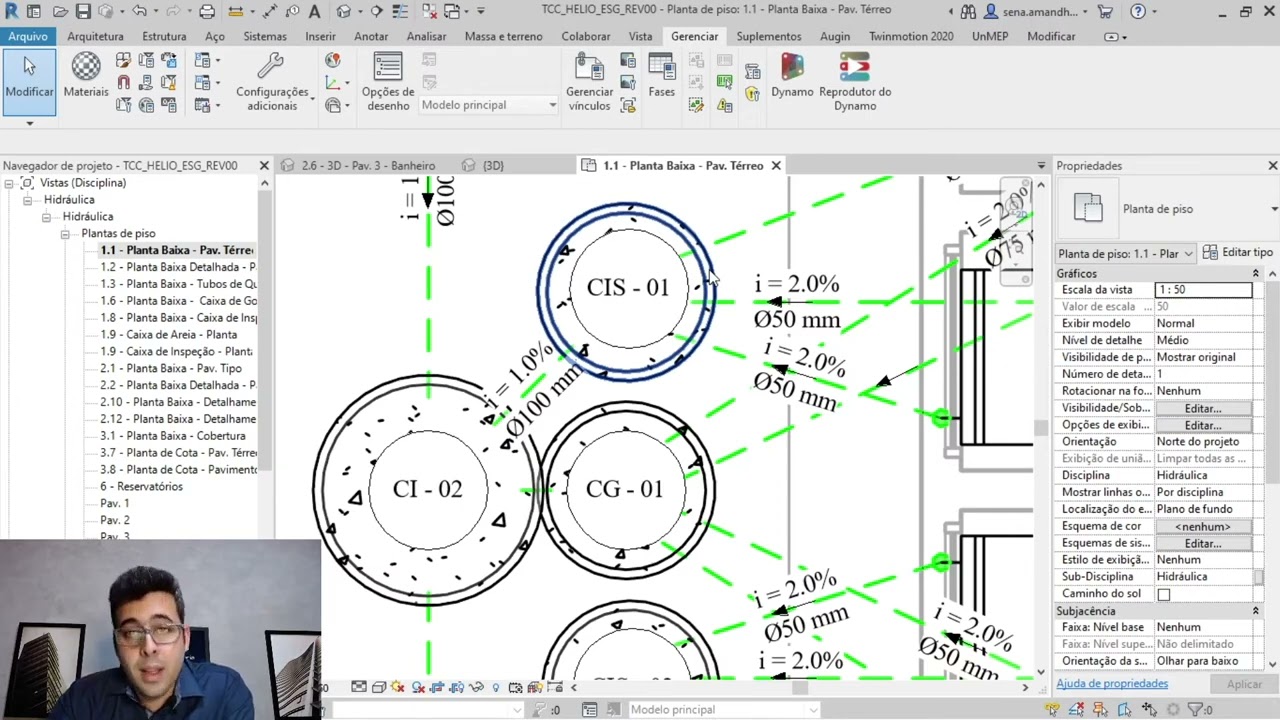Image resolution: width=1280 pixels, height=720 pixels.
Task: Open Opções de desenho design options
Action: tap(388, 82)
